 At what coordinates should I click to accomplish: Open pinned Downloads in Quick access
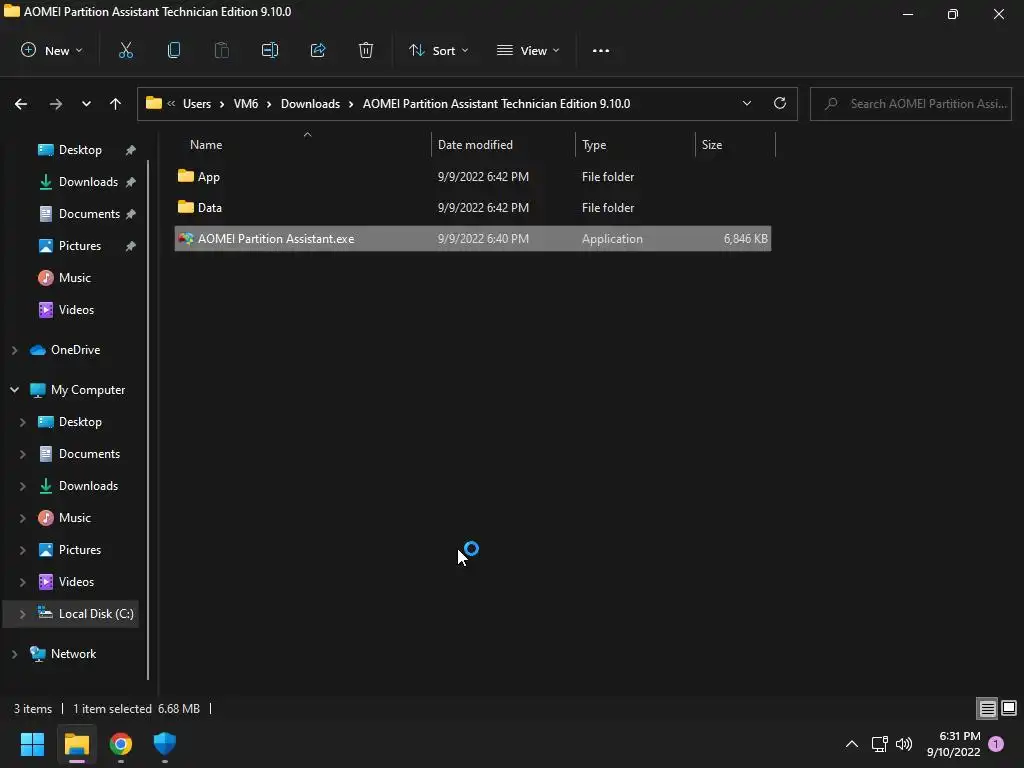[88, 182]
